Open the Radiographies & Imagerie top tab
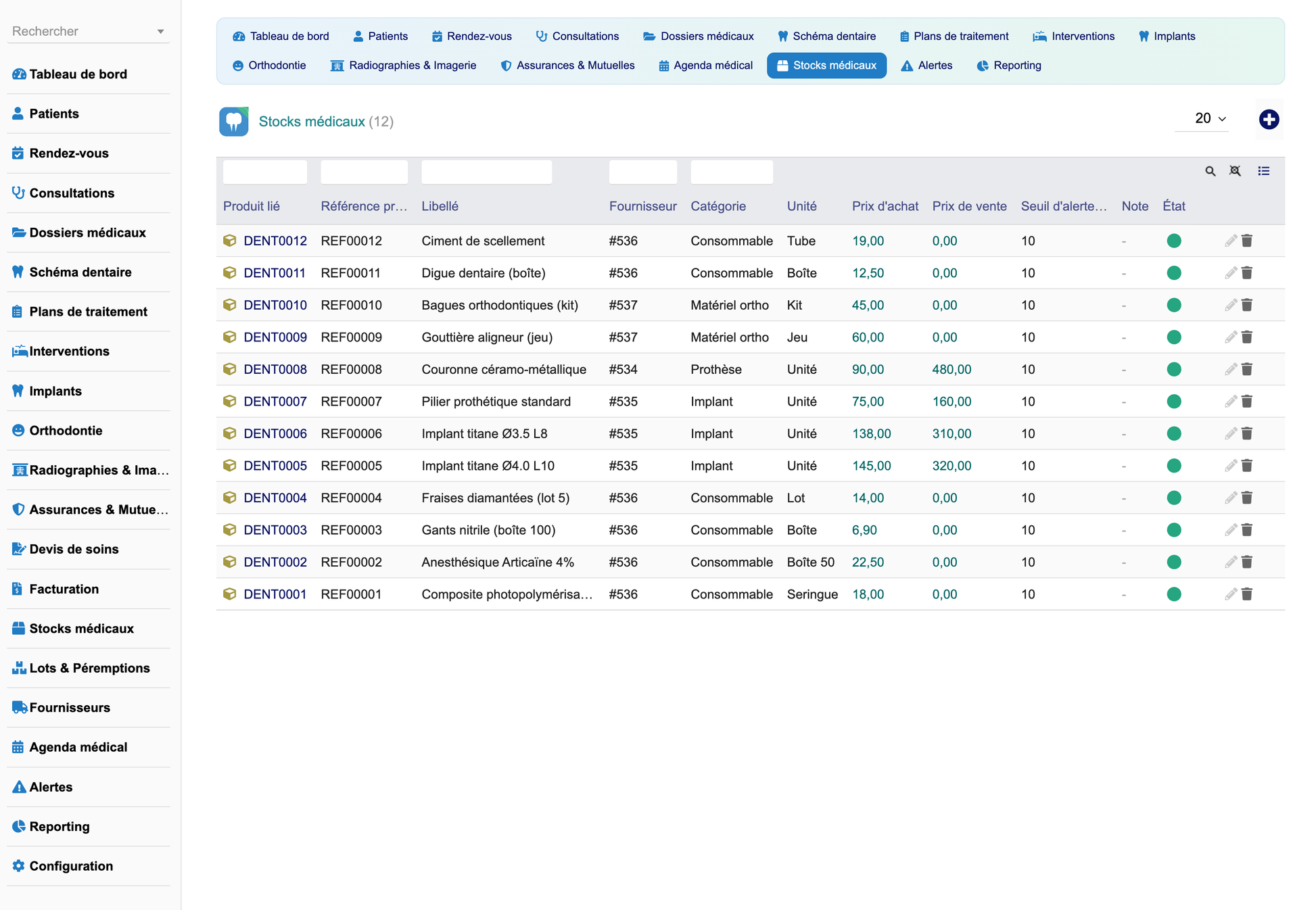 [x=403, y=66]
